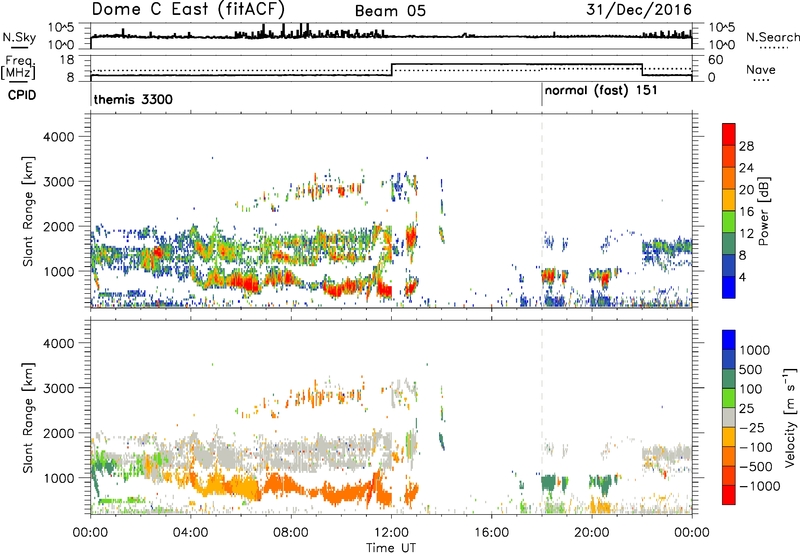Select the "Freq. [MHz]" axis label
This screenshot has width=800, height=554.
pyautogui.click(x=18, y=68)
